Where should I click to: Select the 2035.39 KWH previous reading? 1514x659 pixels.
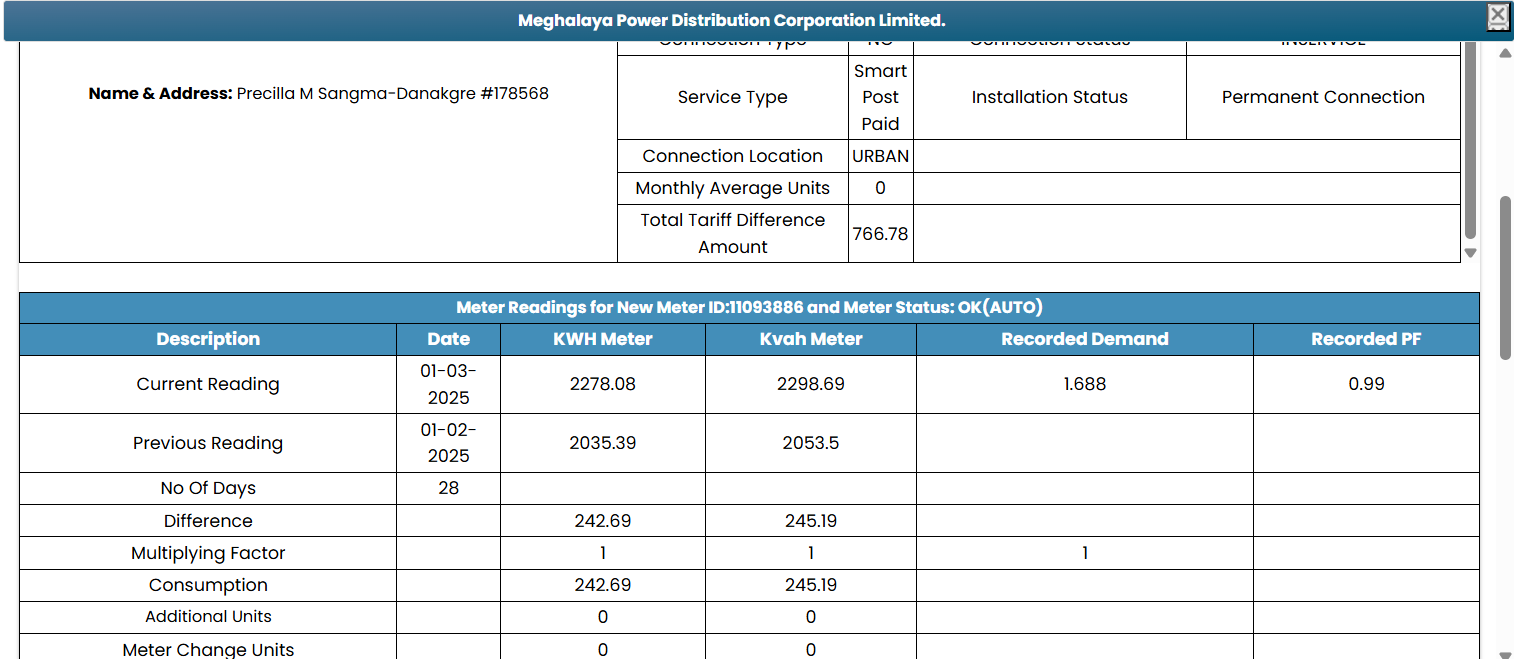click(x=603, y=443)
